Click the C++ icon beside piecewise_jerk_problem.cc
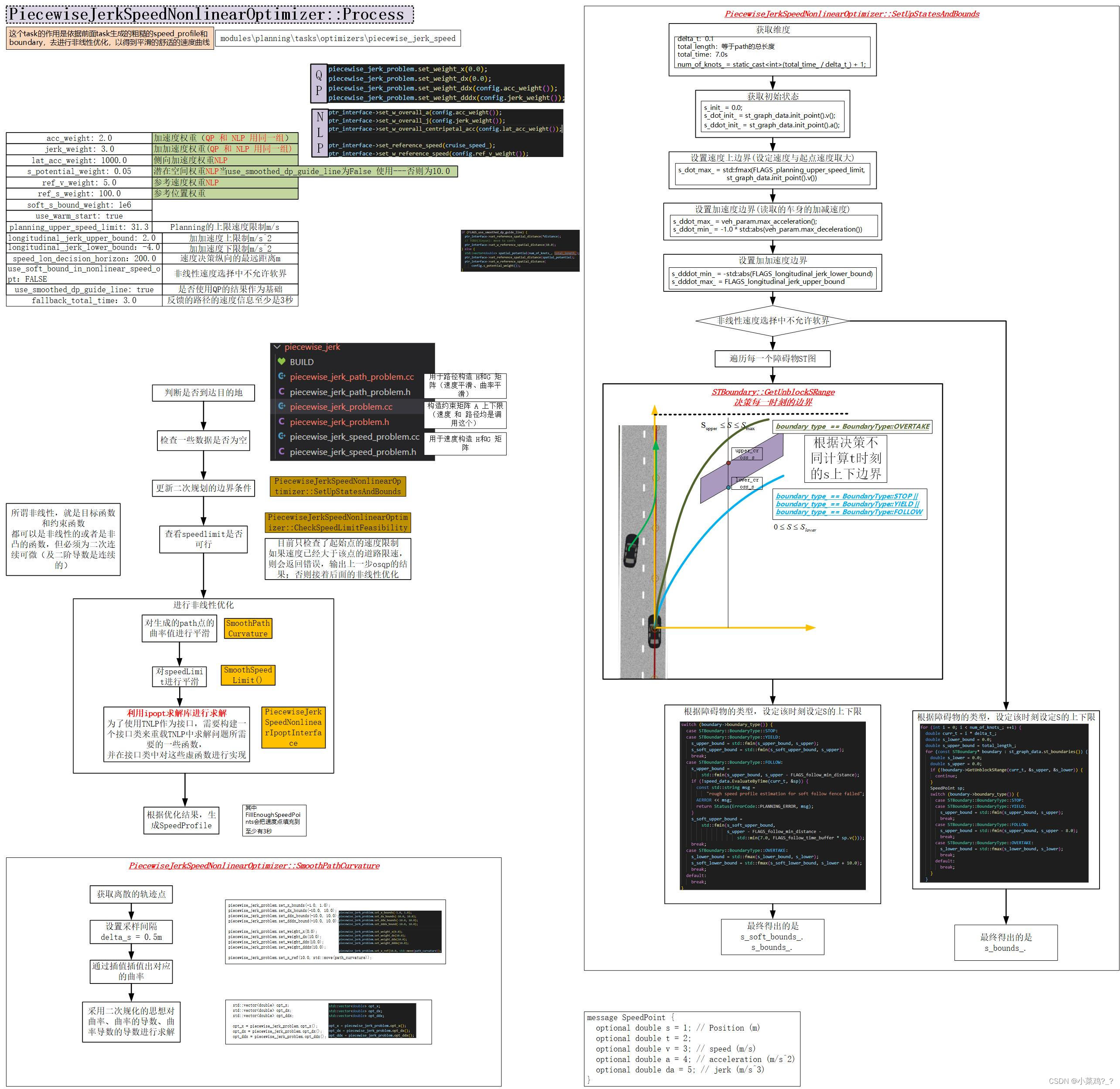1120x1089 pixels. [281, 406]
